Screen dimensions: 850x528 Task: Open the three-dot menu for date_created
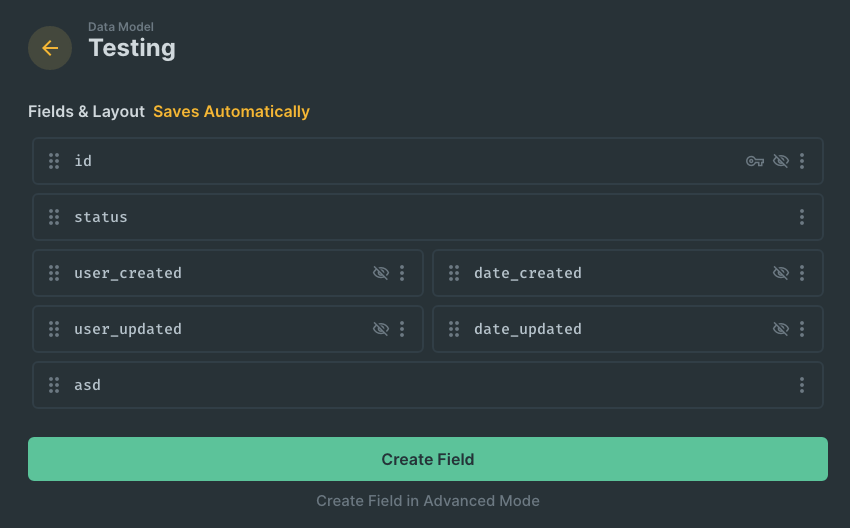[x=802, y=273]
